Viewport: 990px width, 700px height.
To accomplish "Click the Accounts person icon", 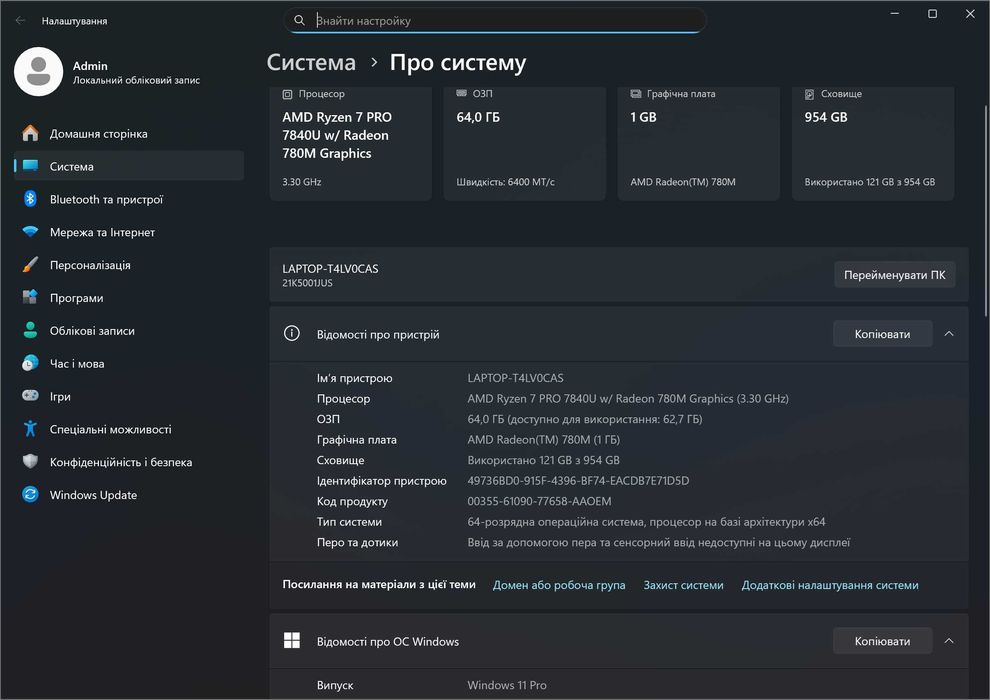I will point(30,330).
